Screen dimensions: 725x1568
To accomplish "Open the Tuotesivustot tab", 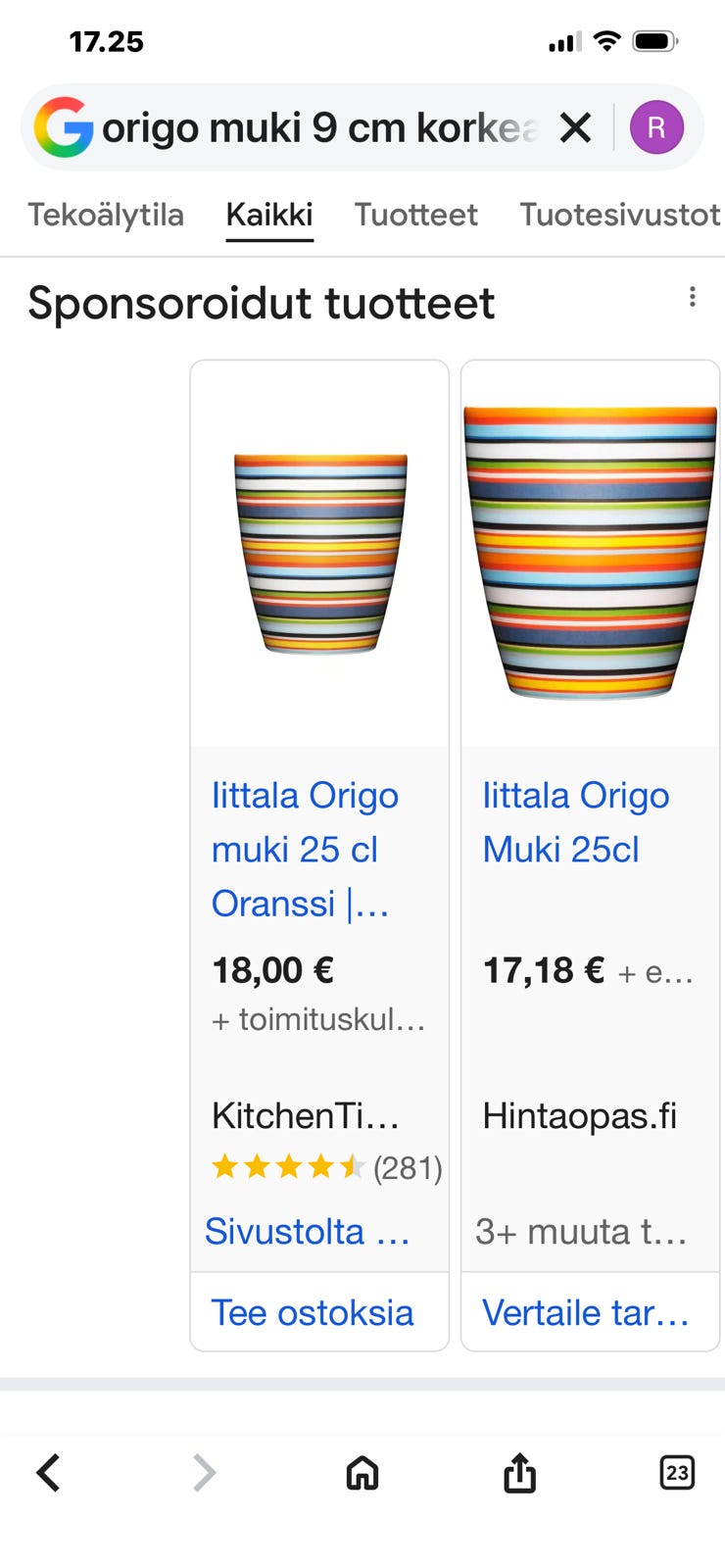I will 619,215.
